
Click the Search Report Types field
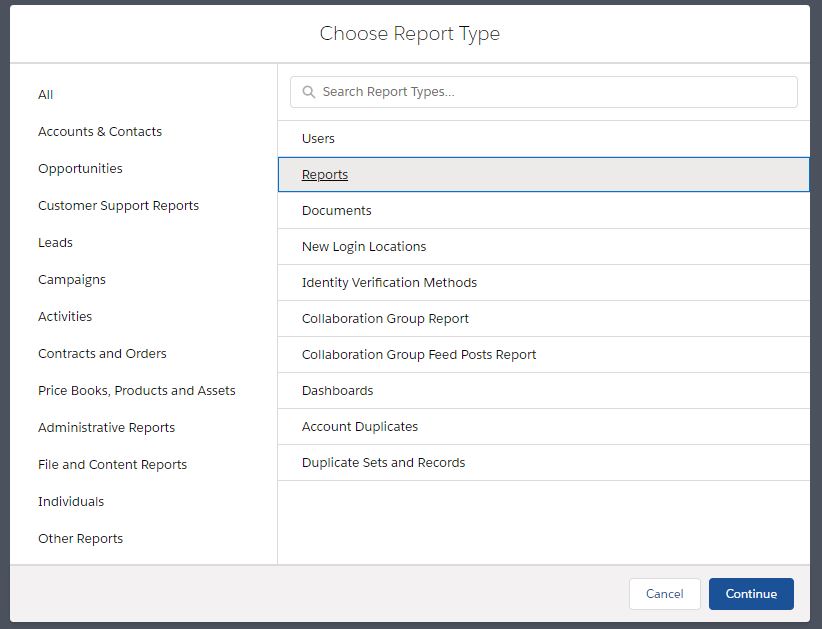(550, 92)
